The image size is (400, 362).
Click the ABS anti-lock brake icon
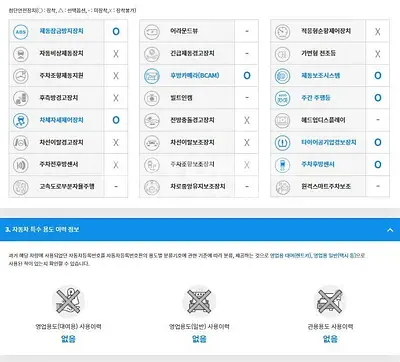coord(21,32)
